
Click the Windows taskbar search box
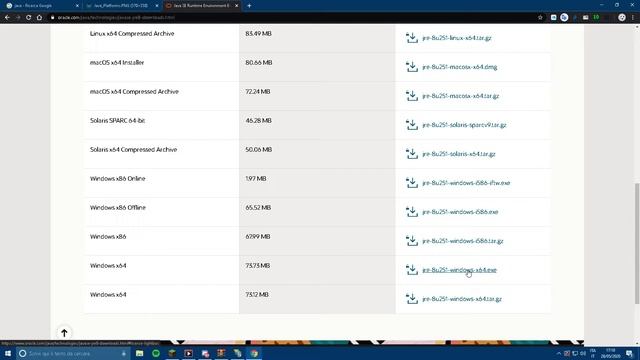click(73, 353)
